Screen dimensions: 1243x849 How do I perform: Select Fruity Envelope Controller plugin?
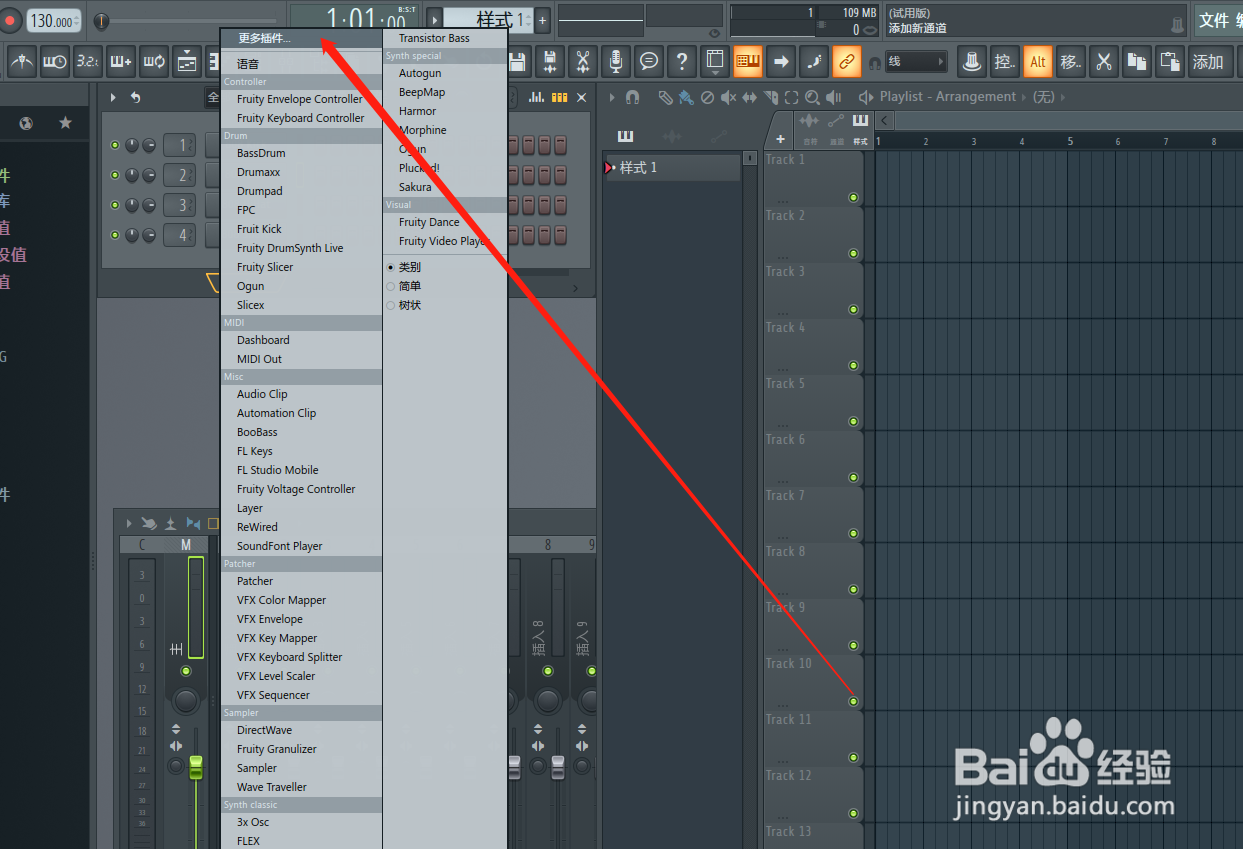coord(302,99)
